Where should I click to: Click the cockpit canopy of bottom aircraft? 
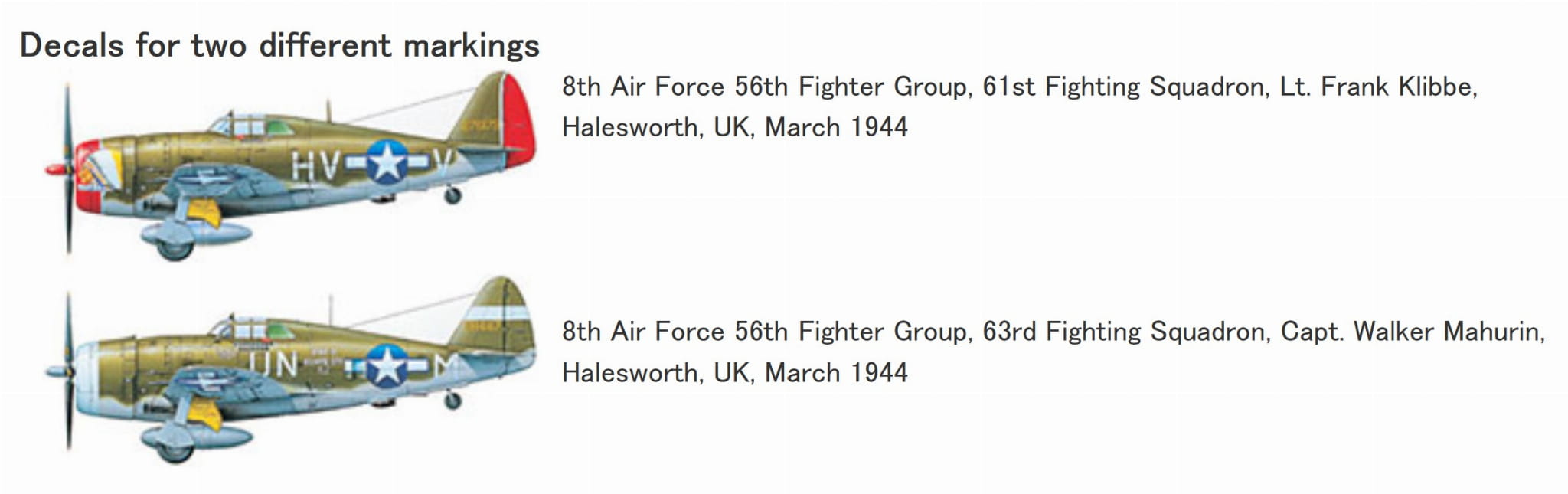[x=243, y=329]
